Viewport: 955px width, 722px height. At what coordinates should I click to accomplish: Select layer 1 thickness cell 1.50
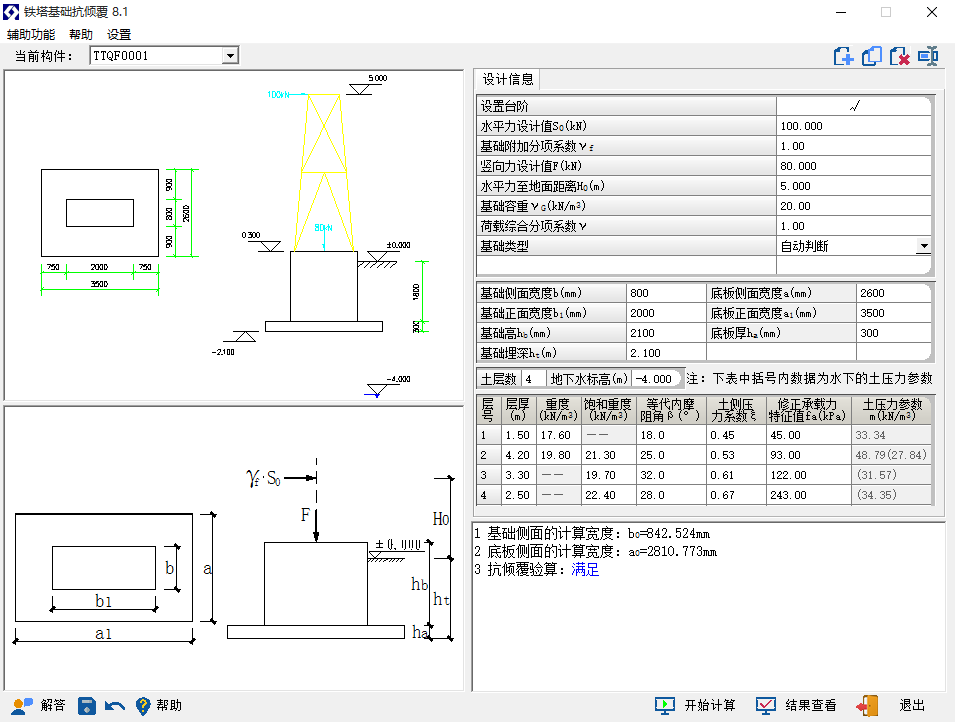click(519, 435)
